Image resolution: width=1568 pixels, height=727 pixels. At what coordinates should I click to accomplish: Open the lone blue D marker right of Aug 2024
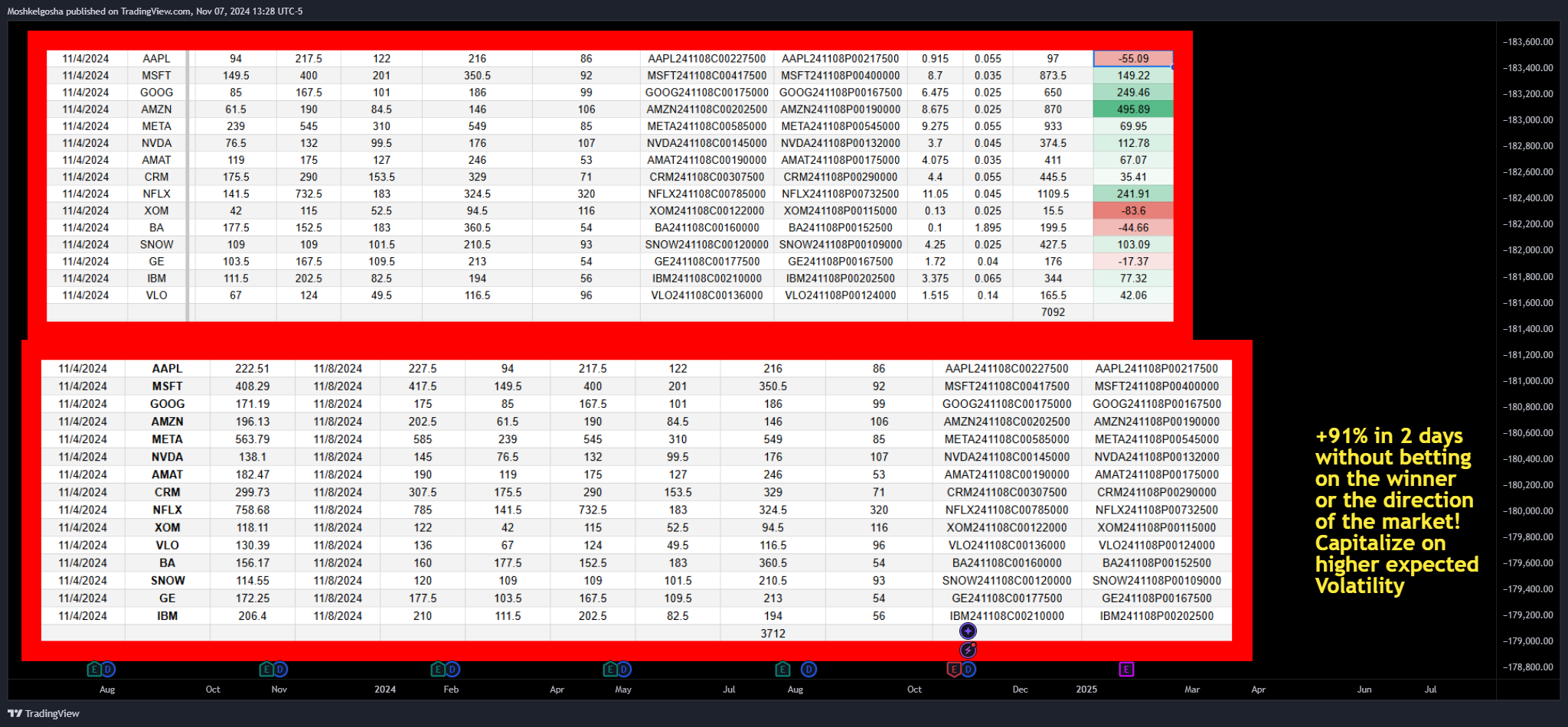808,670
